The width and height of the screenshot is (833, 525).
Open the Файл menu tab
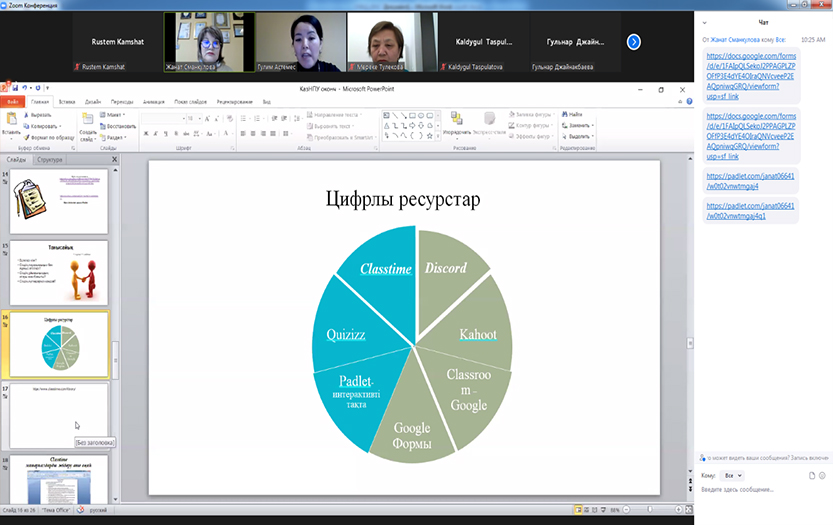point(13,101)
